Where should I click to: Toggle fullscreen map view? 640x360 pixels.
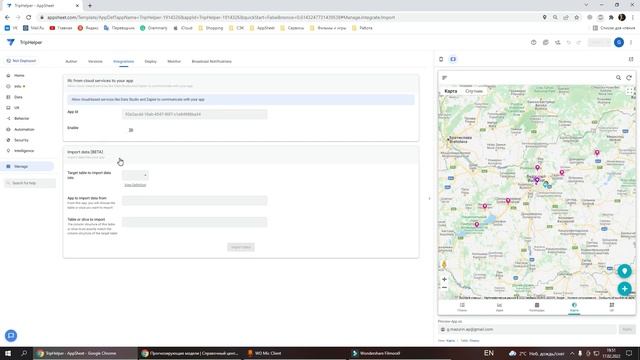pos(629,91)
